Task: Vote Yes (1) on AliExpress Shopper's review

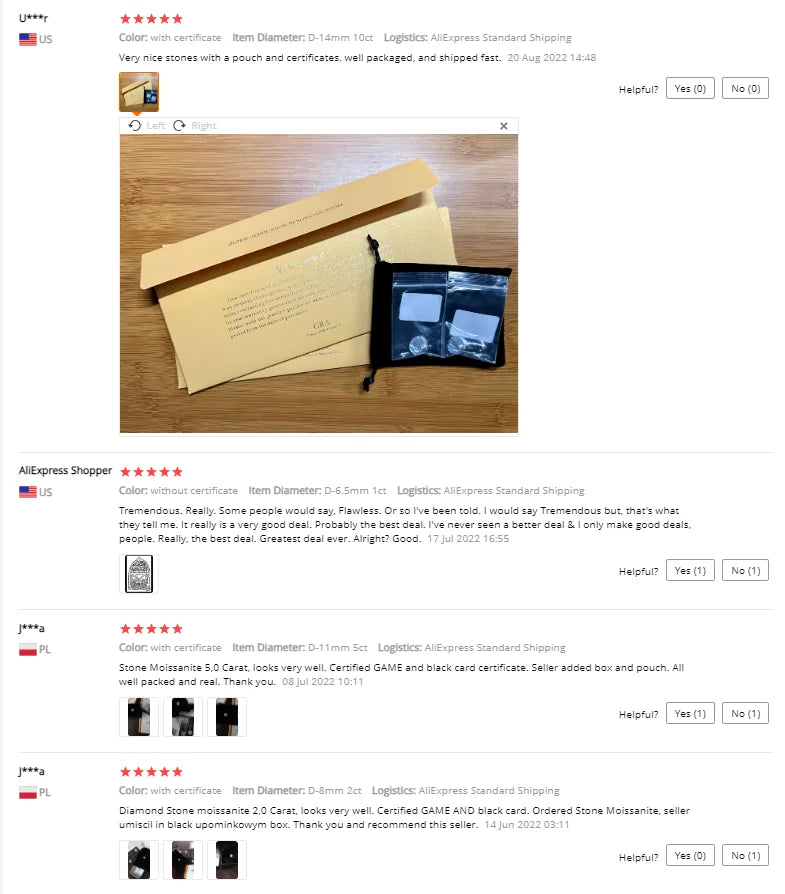Action: pyautogui.click(x=690, y=570)
